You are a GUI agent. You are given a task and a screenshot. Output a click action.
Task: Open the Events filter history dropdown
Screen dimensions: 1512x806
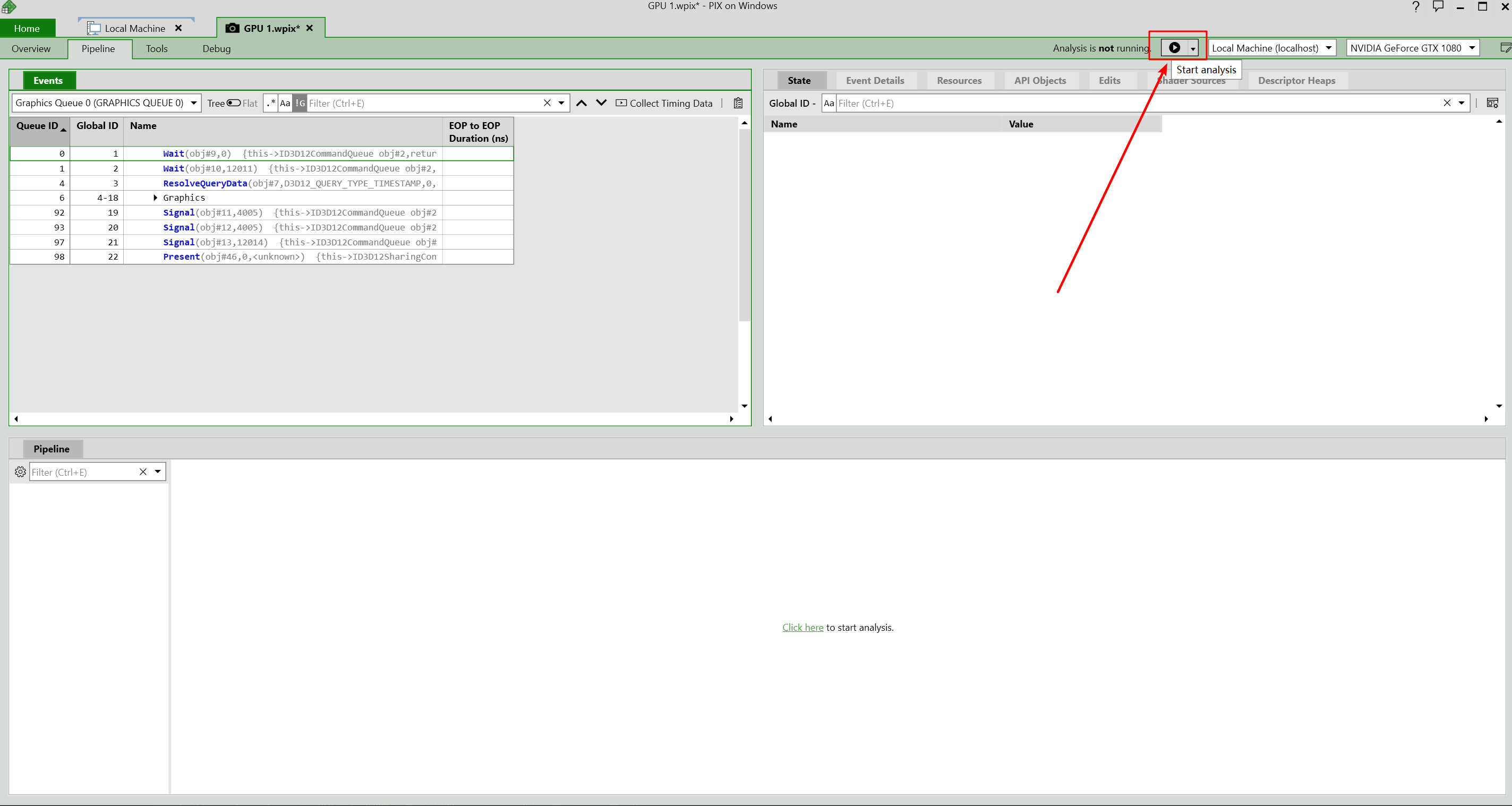(x=562, y=103)
